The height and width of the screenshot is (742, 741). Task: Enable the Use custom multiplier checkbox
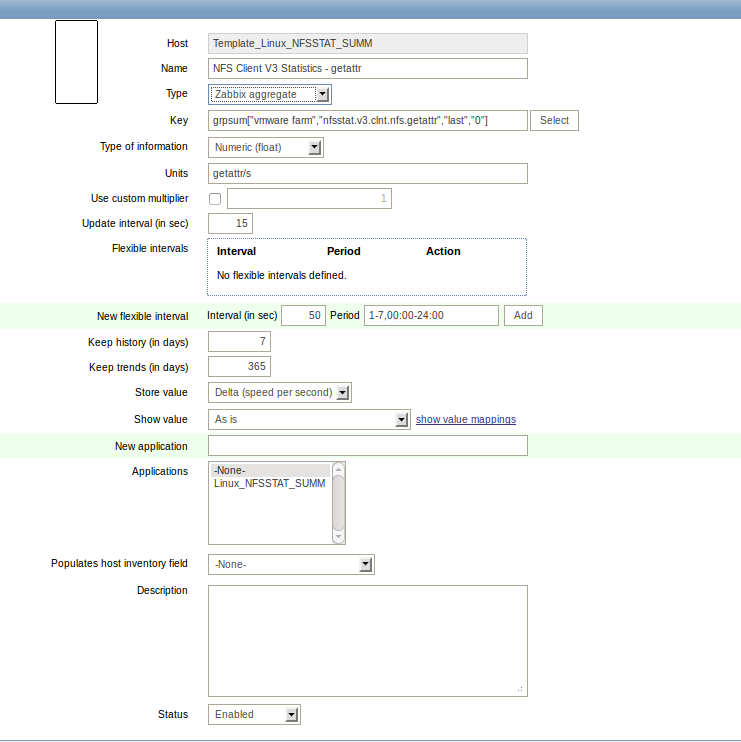pyautogui.click(x=215, y=199)
